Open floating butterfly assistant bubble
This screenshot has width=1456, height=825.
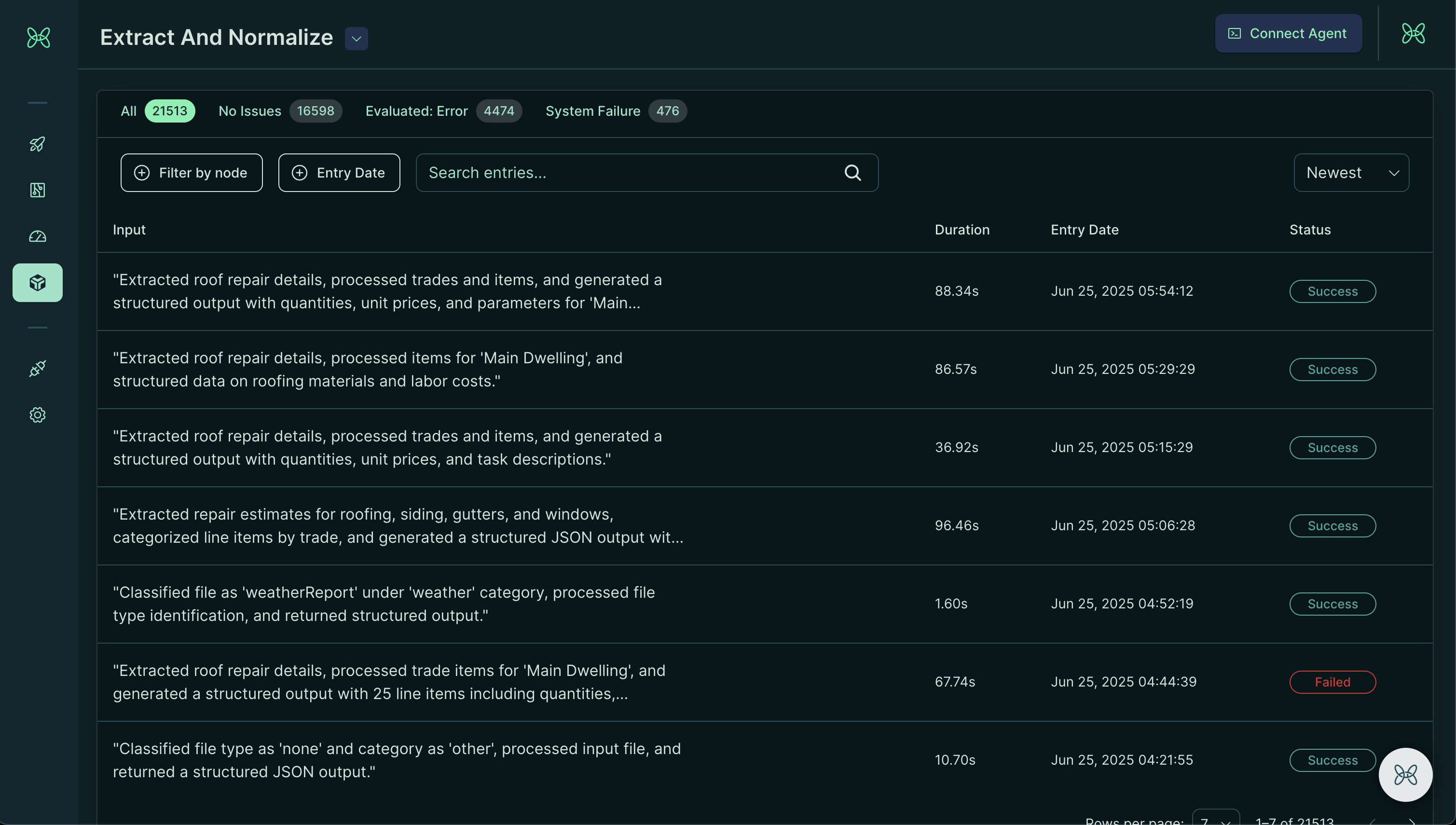click(x=1405, y=774)
